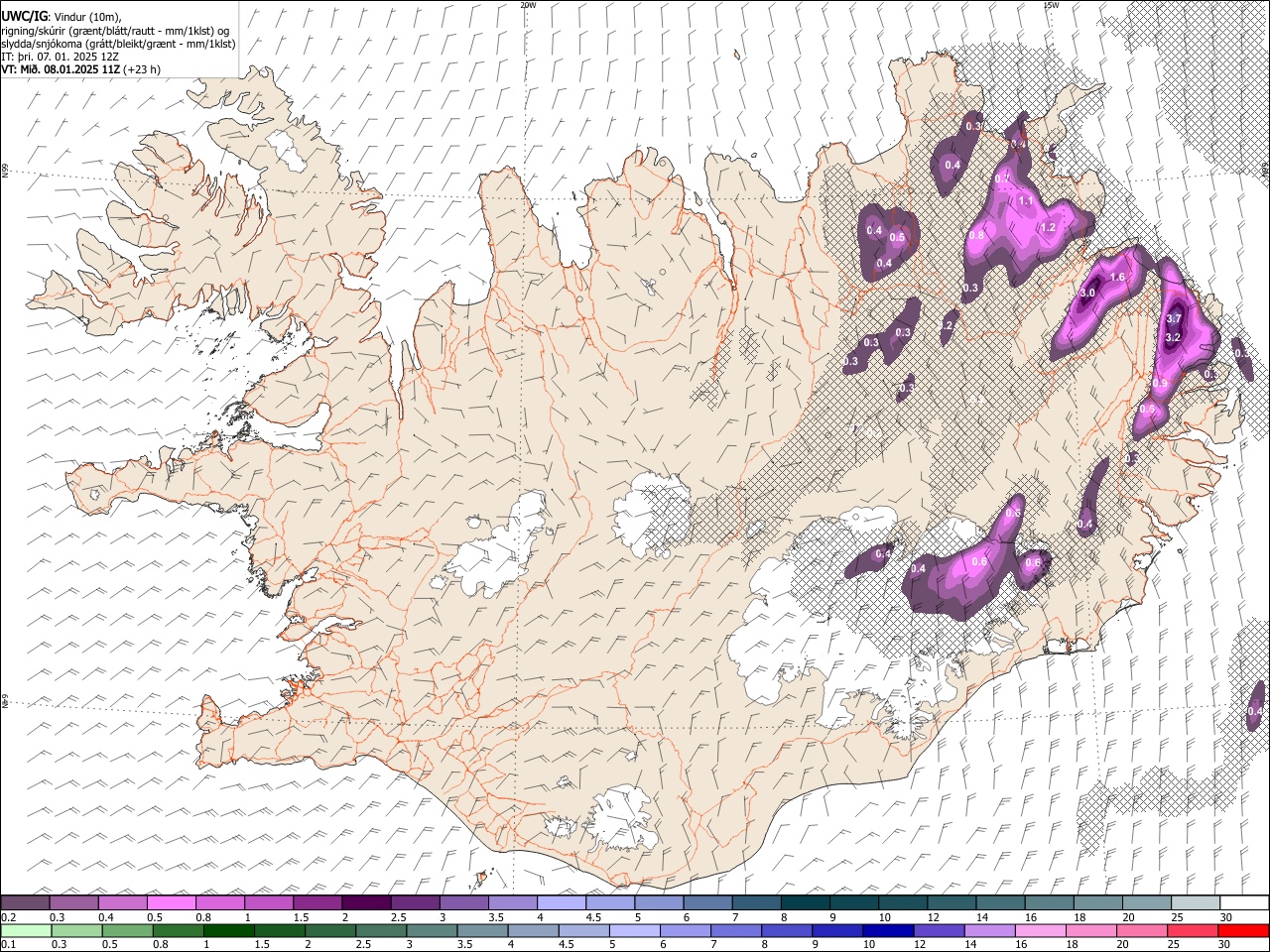Select the 3.0 precipitation value on the map

(1087, 293)
